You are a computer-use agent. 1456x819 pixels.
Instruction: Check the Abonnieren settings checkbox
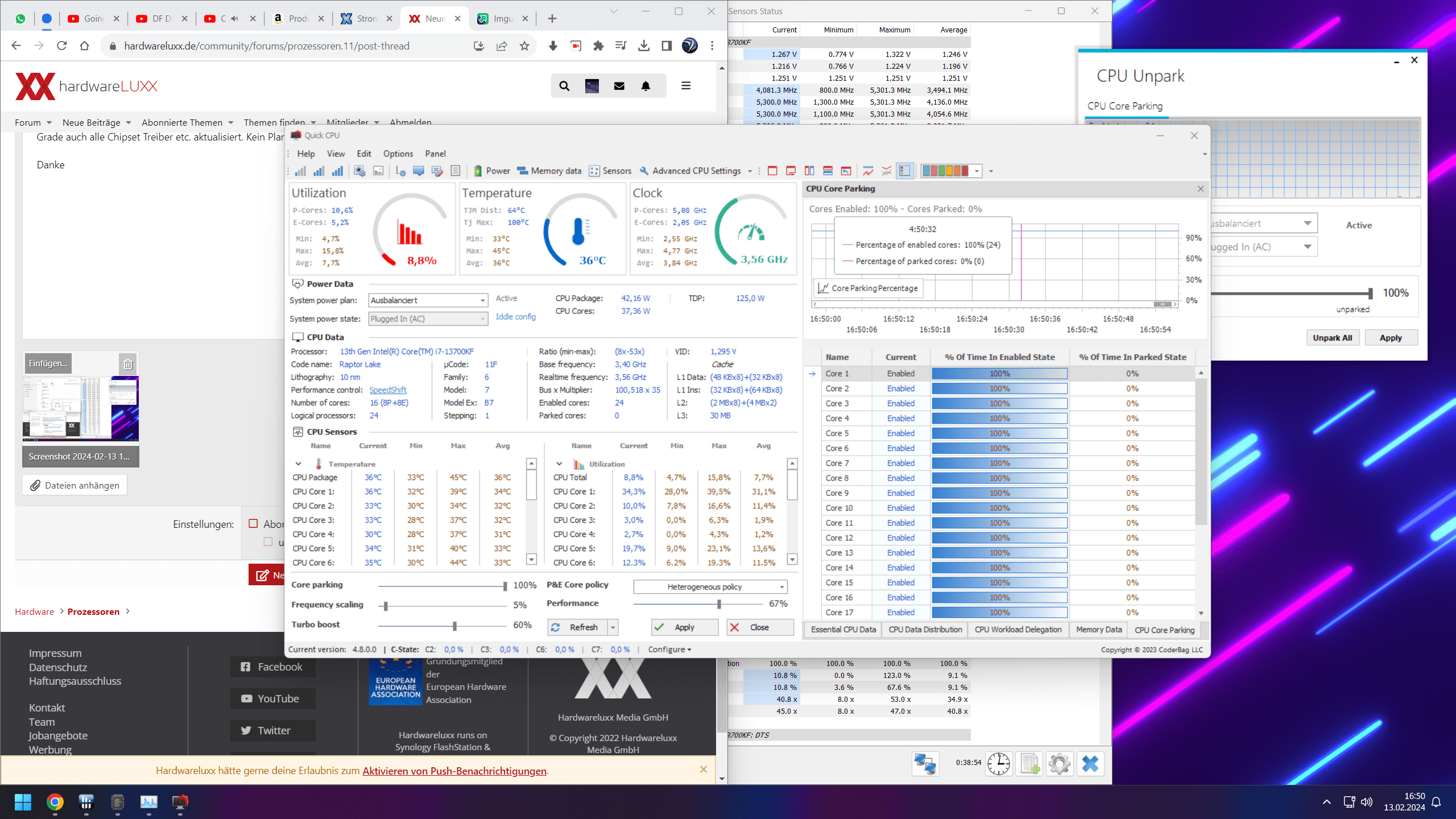pyautogui.click(x=254, y=524)
